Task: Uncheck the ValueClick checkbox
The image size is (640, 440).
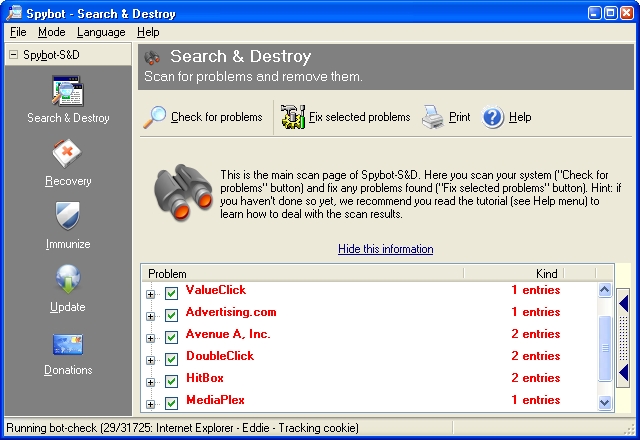Action: click(171, 293)
